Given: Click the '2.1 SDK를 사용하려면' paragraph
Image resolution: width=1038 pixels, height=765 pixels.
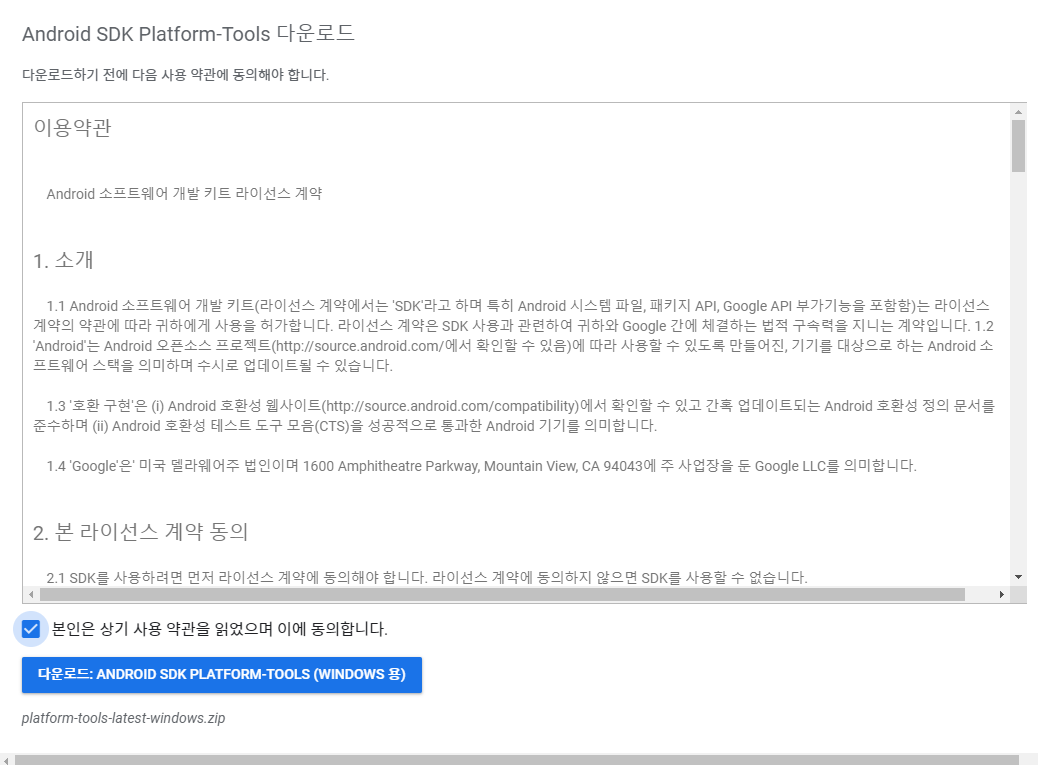Looking at the screenshot, I should coord(427,578).
